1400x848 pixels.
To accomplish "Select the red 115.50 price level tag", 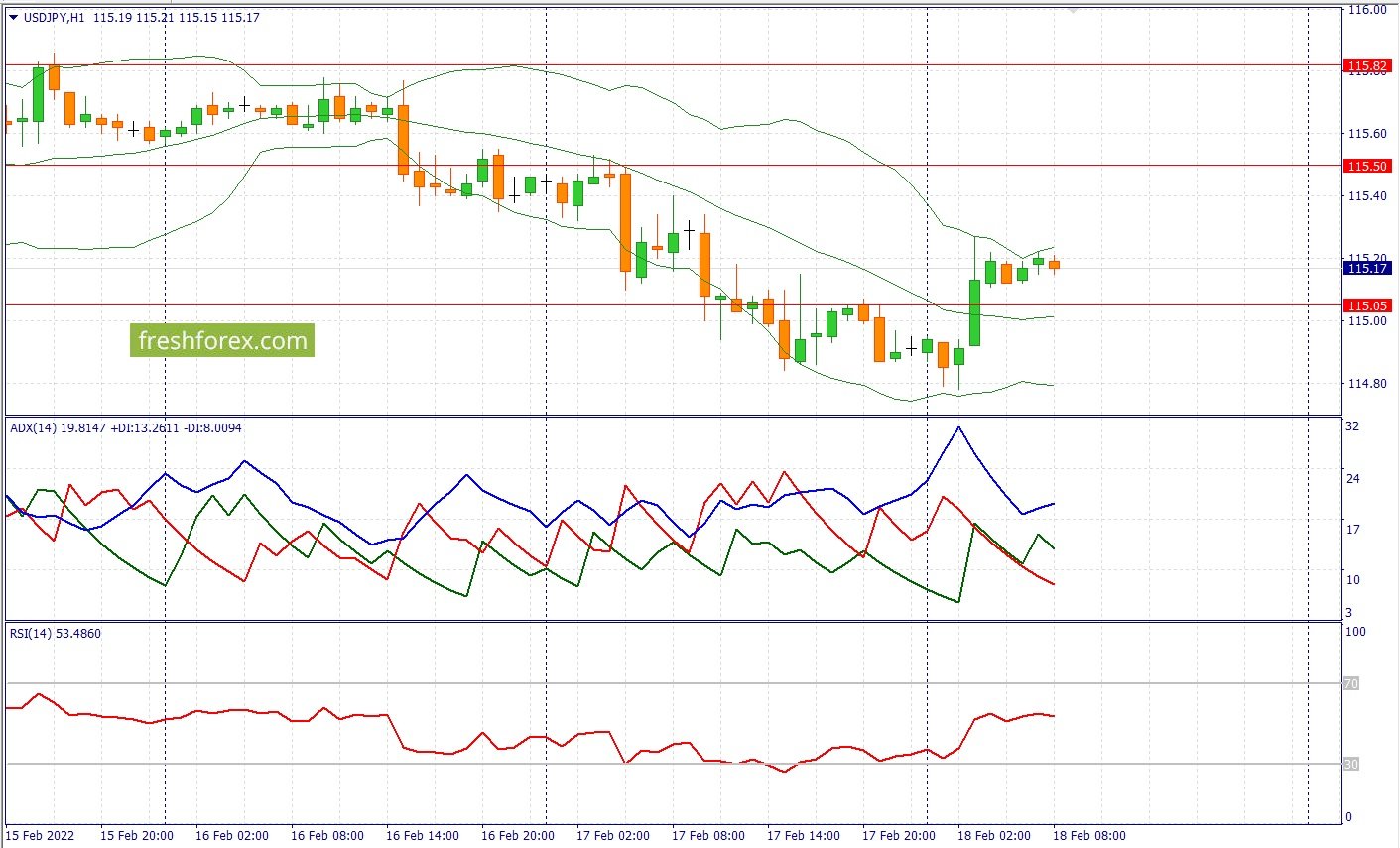I will (1366, 166).
